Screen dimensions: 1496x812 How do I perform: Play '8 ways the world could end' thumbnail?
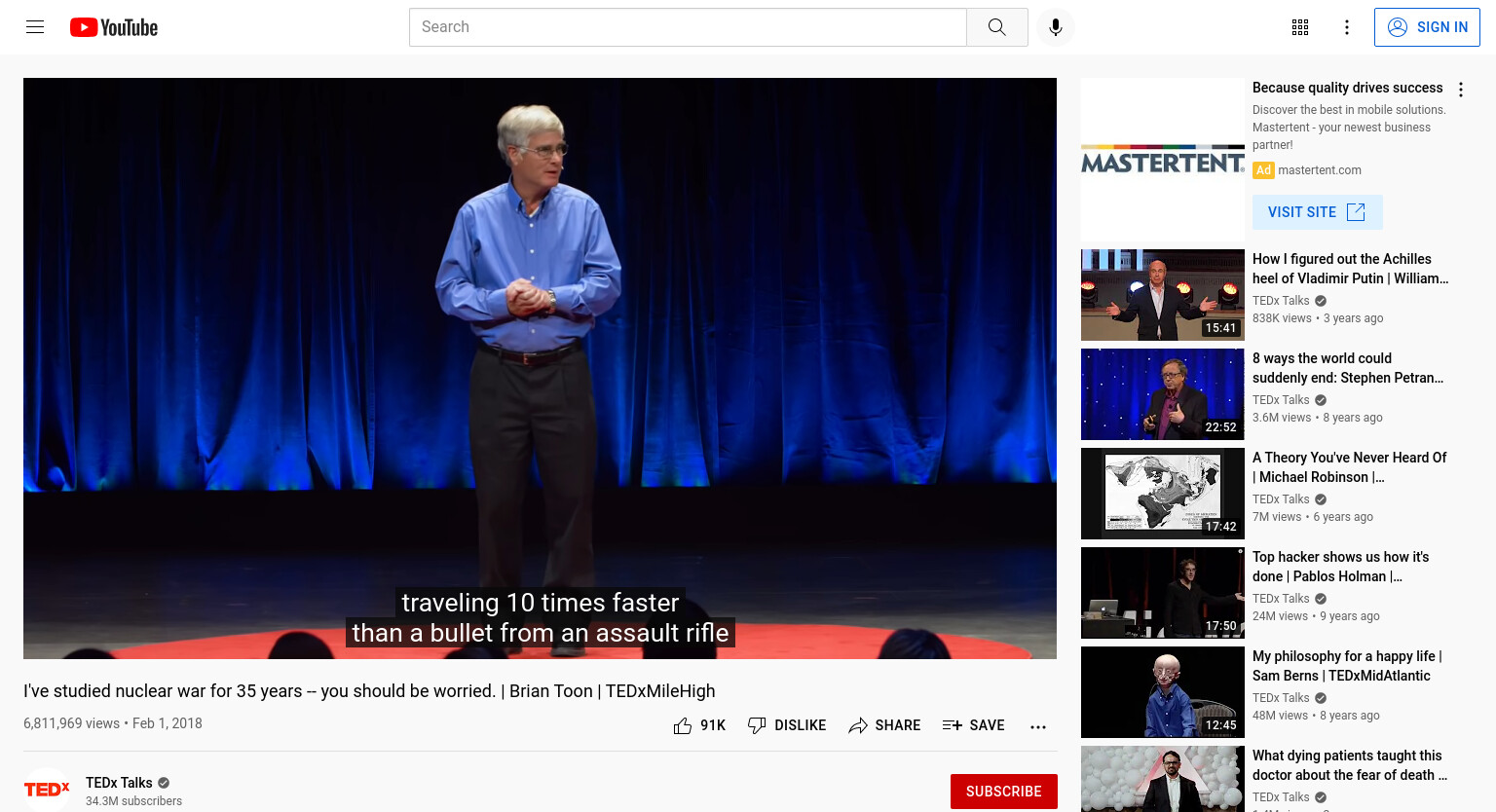(x=1162, y=394)
